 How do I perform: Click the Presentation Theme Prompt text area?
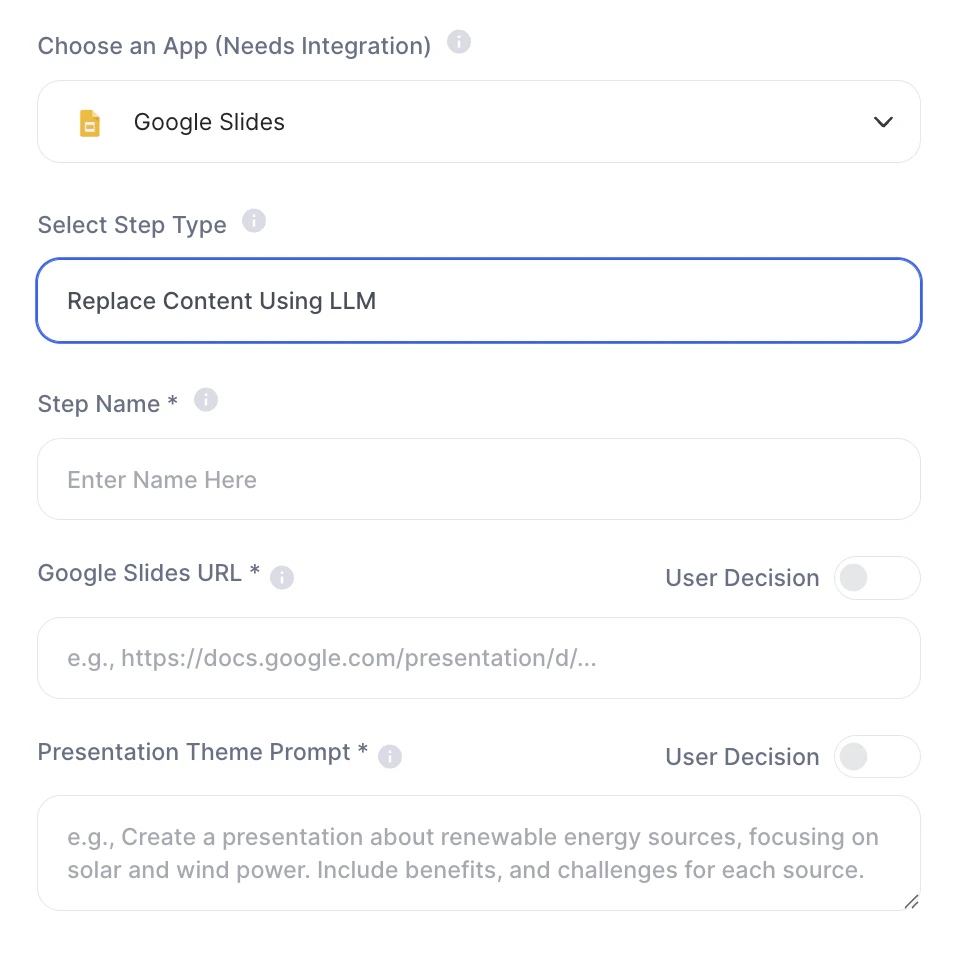pyautogui.click(x=478, y=853)
